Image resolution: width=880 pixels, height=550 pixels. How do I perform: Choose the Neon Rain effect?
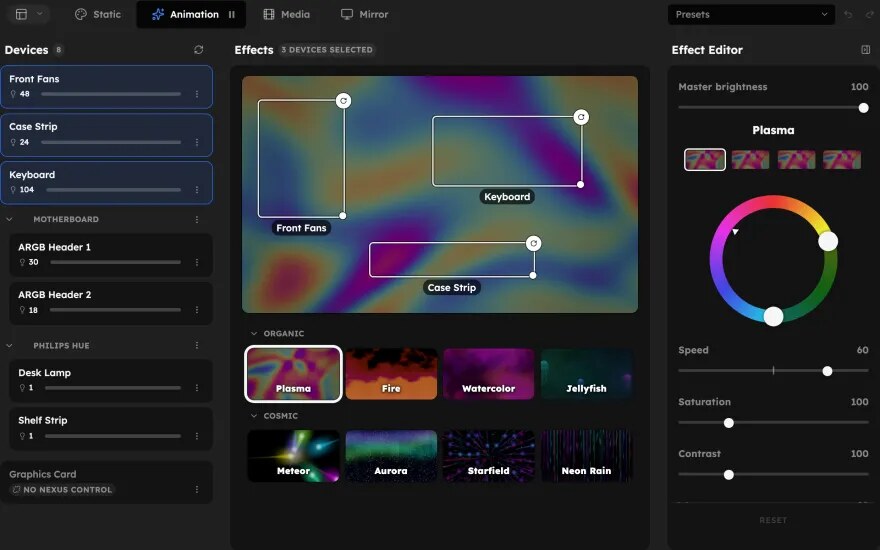586,456
